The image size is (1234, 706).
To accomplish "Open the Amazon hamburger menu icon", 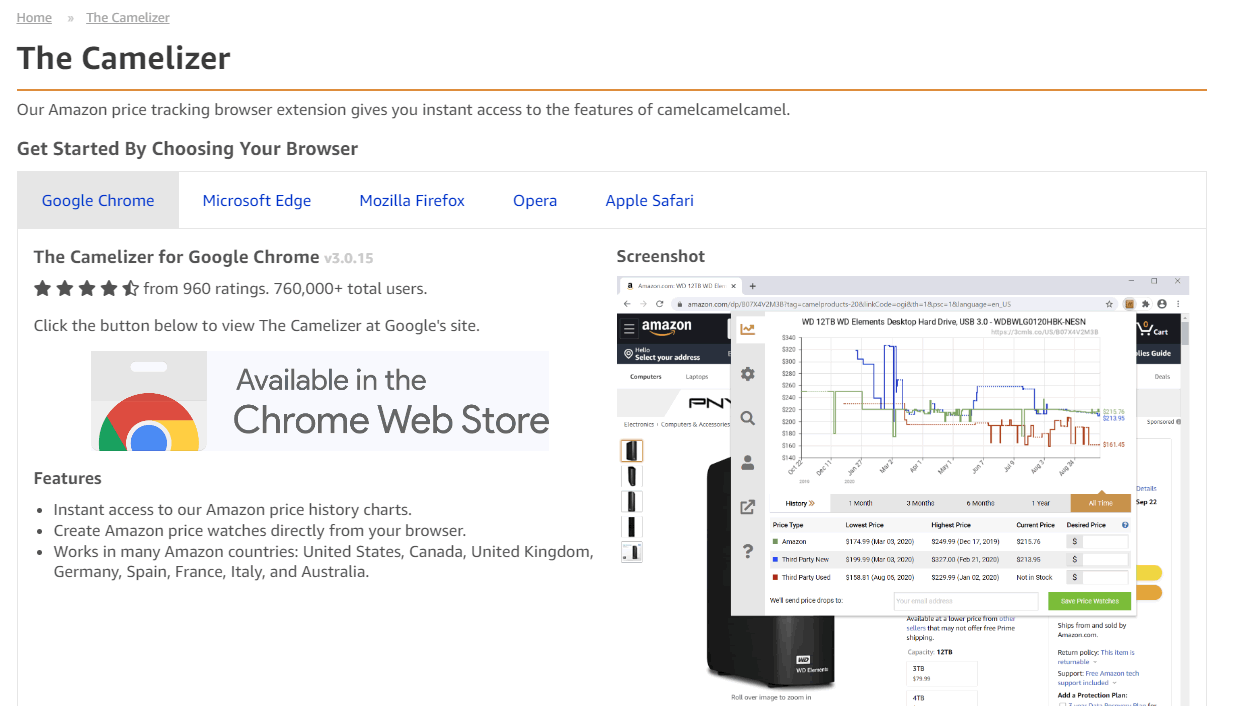I will (629, 328).
